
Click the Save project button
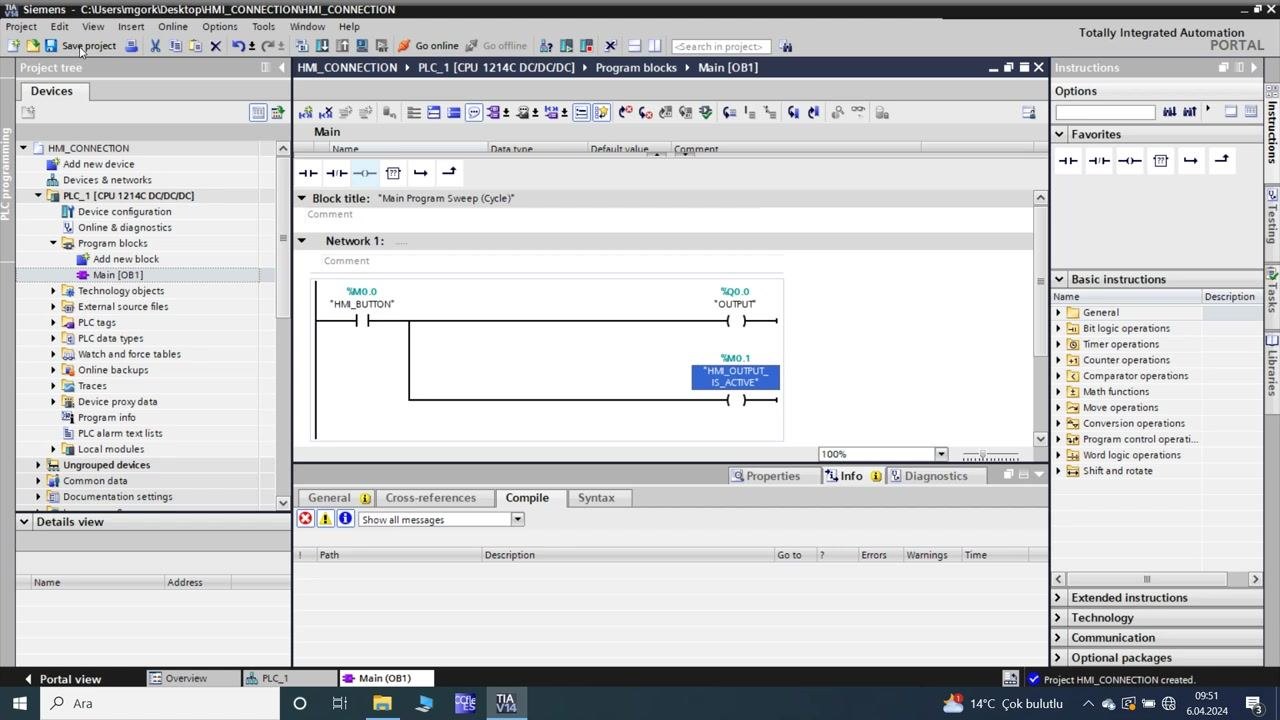click(x=80, y=46)
